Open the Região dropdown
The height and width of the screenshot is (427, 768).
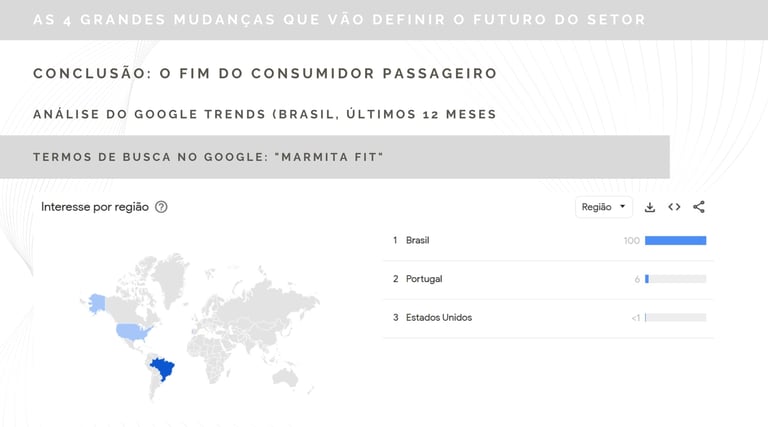604,207
